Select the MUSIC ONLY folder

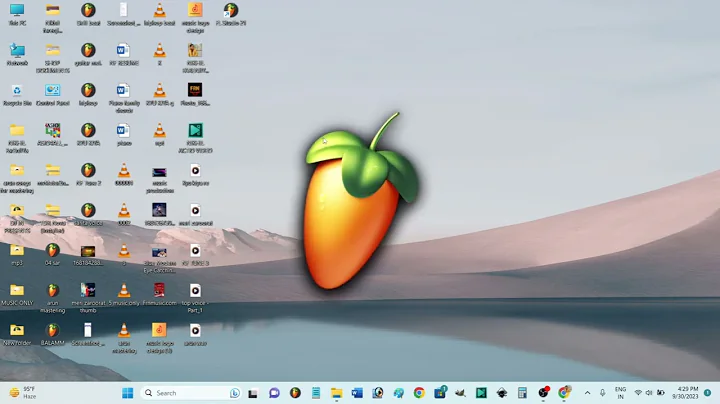tap(17, 295)
